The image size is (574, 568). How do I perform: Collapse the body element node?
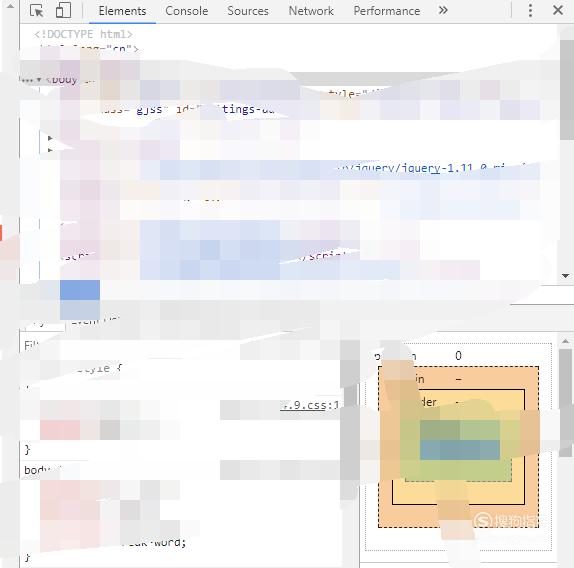tap(39, 79)
